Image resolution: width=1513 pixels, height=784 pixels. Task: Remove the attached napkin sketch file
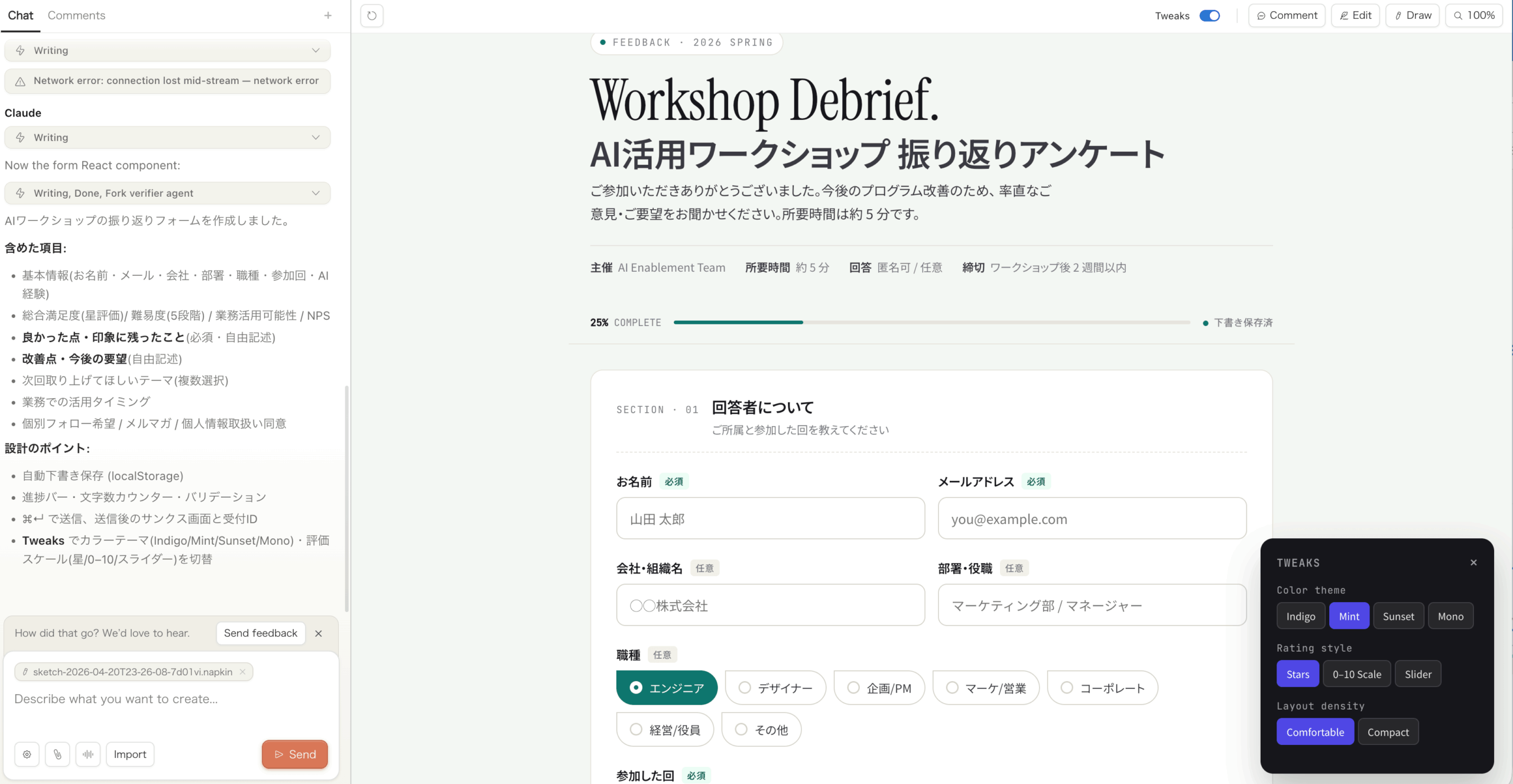(x=242, y=672)
